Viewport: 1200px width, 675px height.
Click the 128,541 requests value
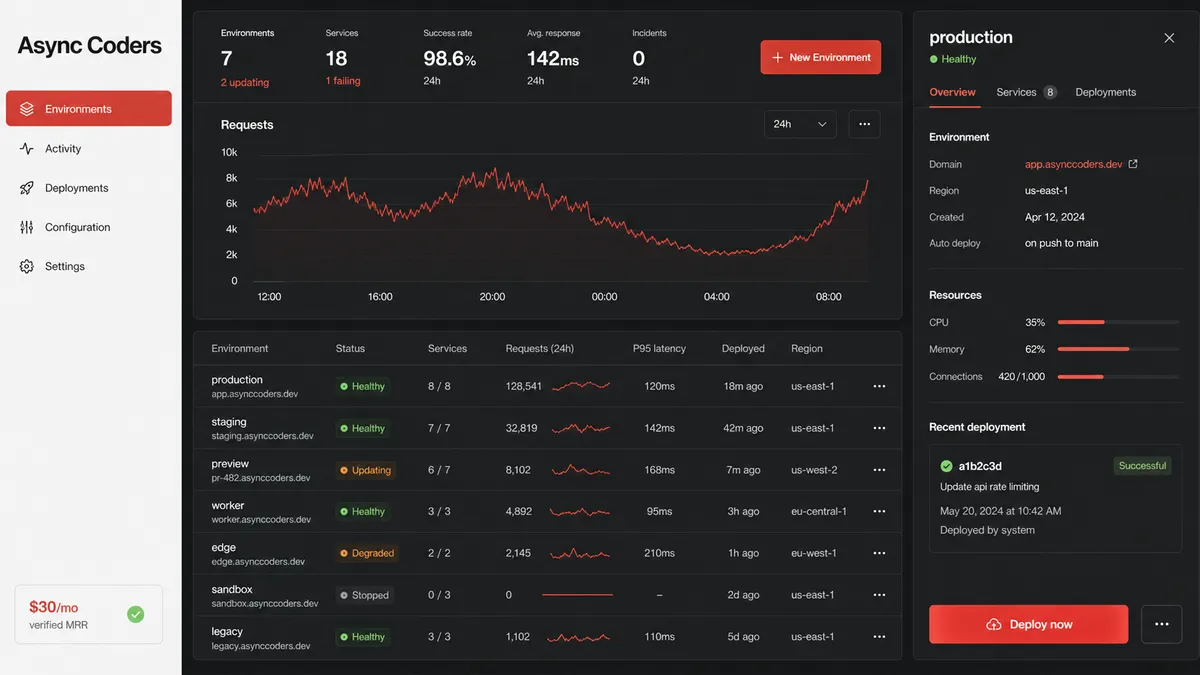coord(523,386)
